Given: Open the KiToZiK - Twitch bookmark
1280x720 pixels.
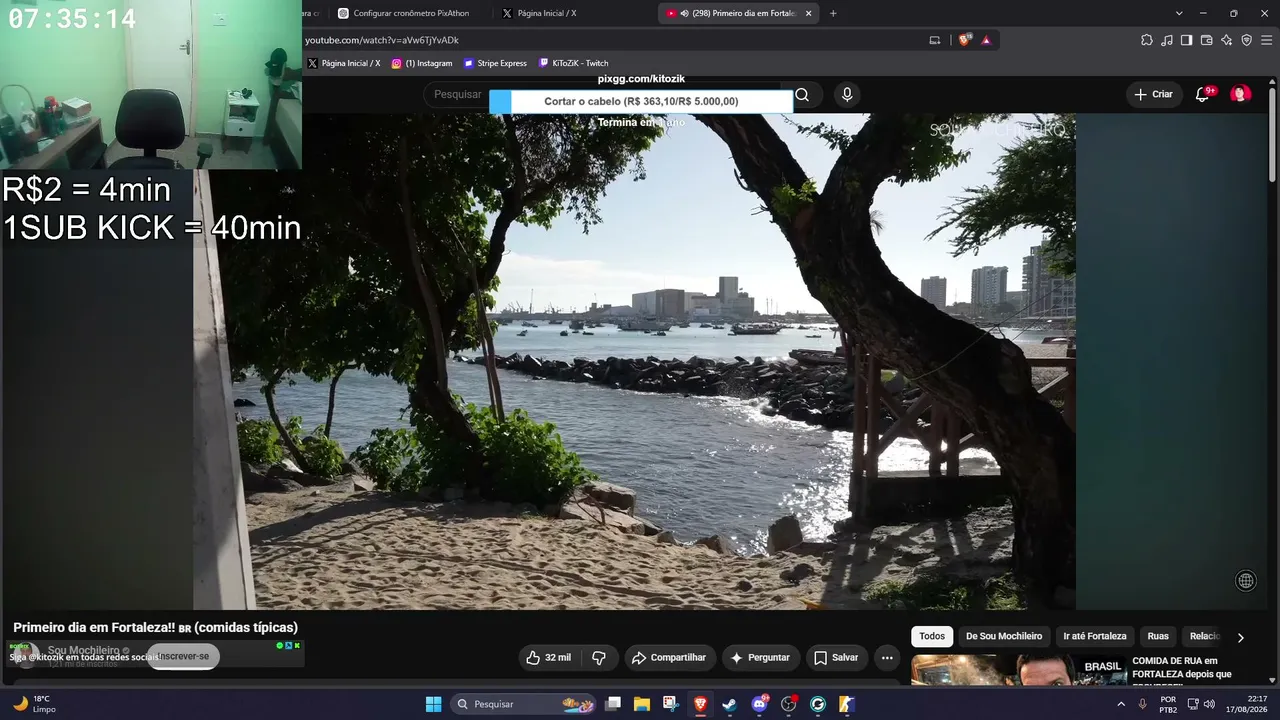Looking at the screenshot, I should pos(573,63).
